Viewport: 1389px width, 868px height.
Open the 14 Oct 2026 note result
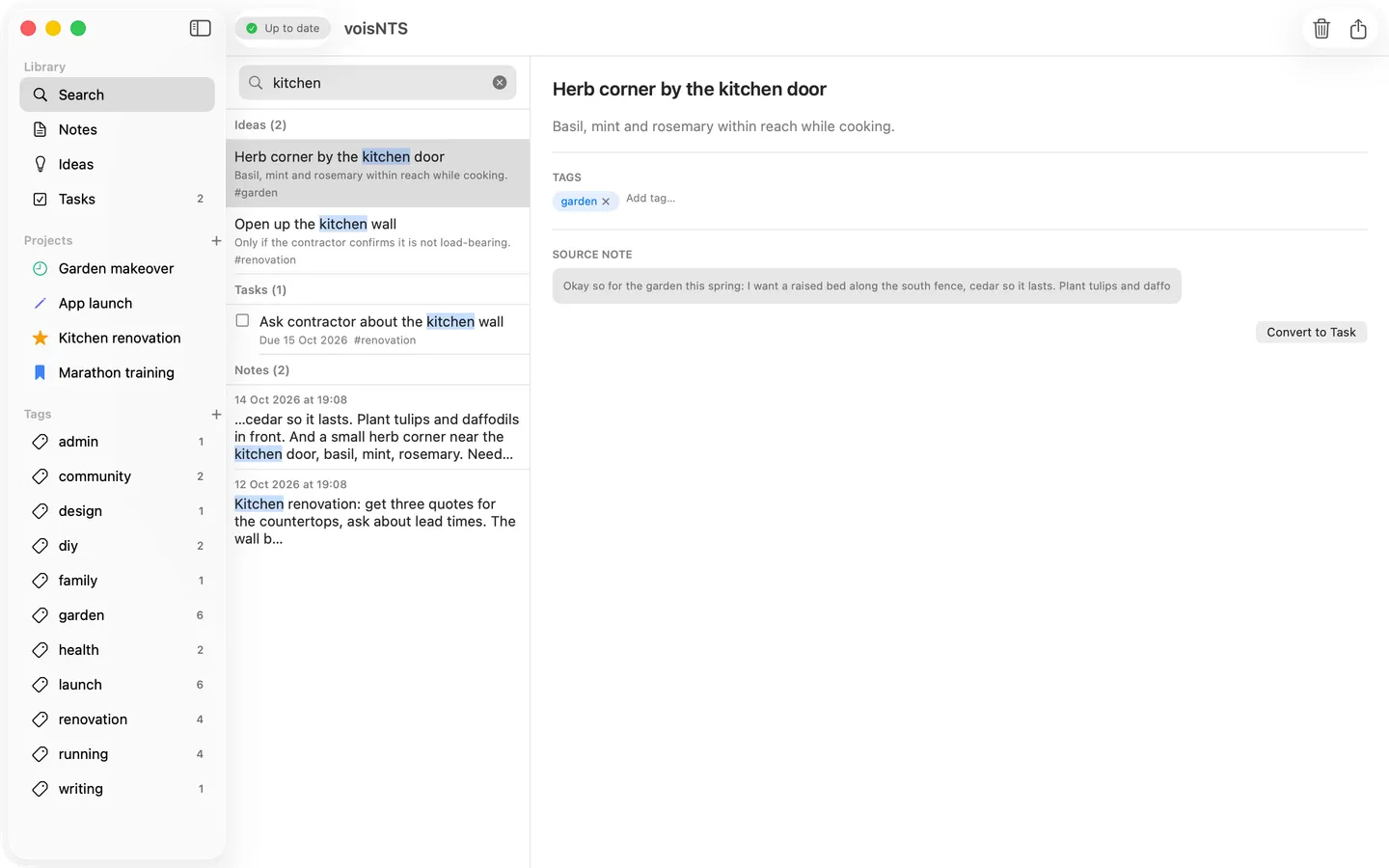377,427
